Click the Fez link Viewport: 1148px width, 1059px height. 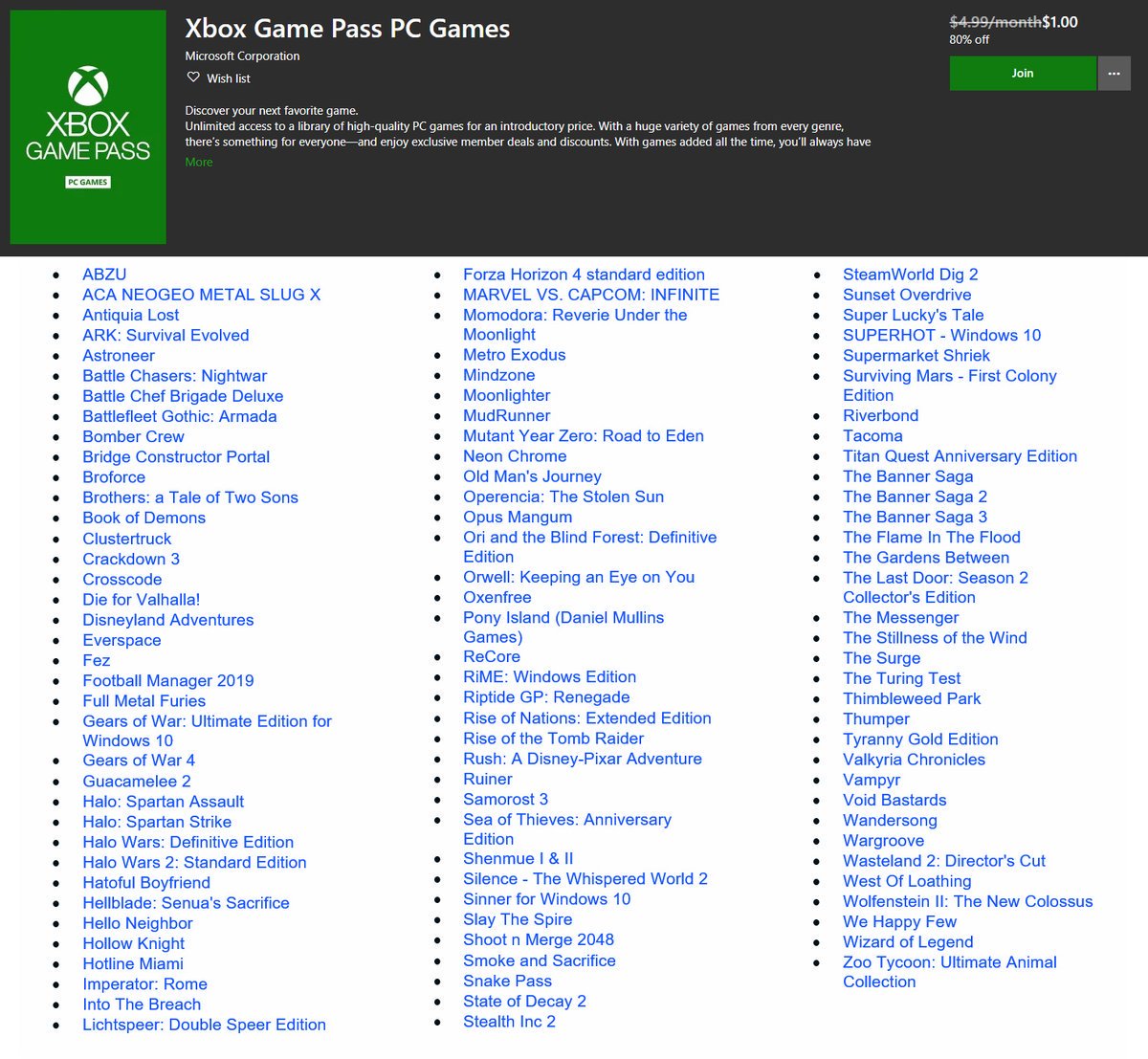click(97, 660)
